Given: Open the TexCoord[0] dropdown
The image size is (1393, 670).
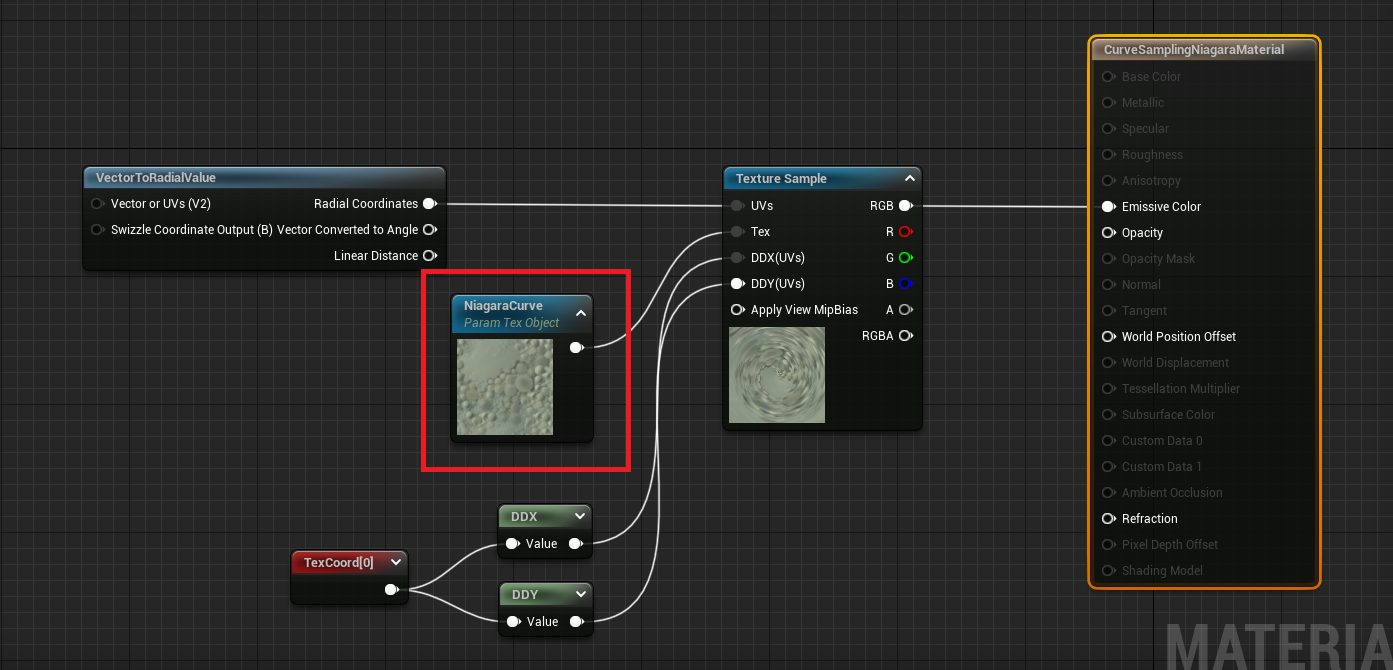Looking at the screenshot, I should (x=394, y=562).
